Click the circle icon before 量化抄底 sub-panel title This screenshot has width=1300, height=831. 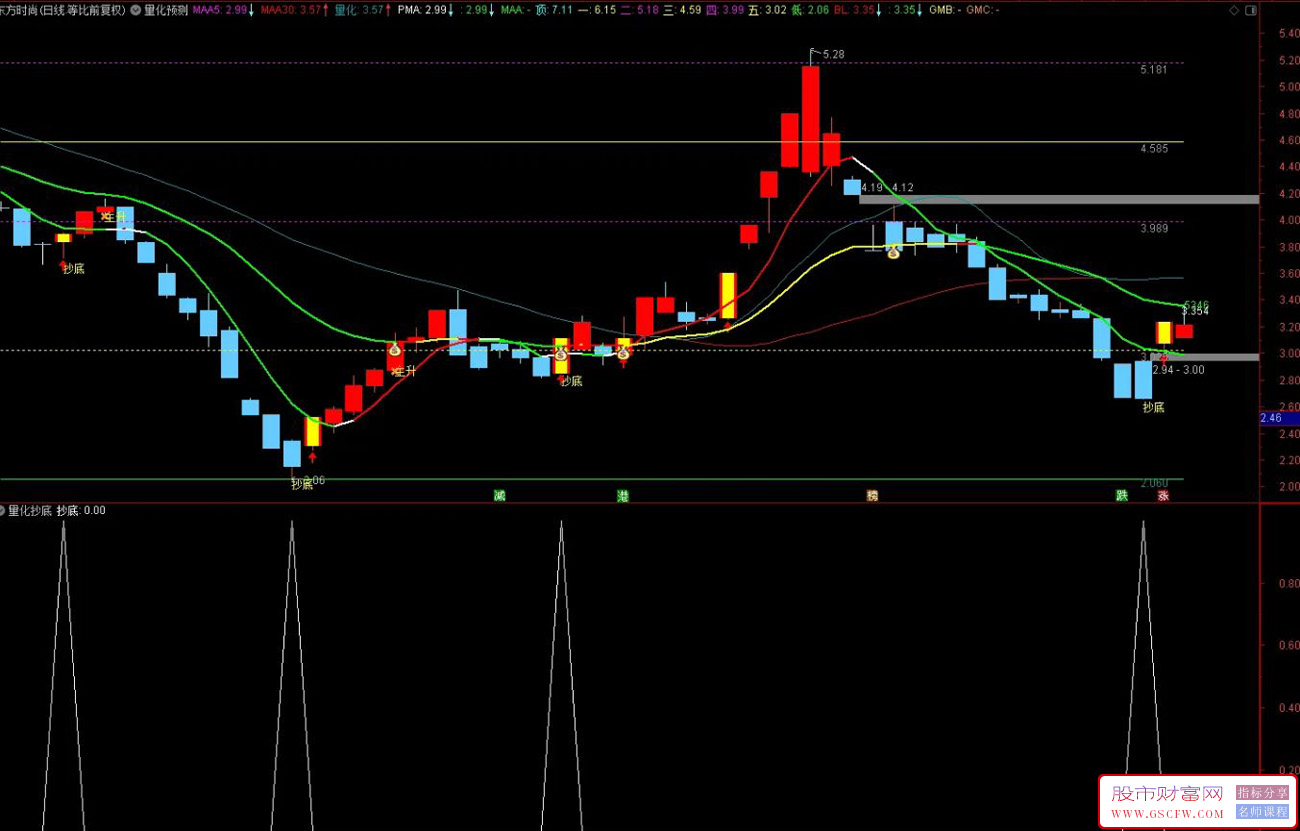3,510
